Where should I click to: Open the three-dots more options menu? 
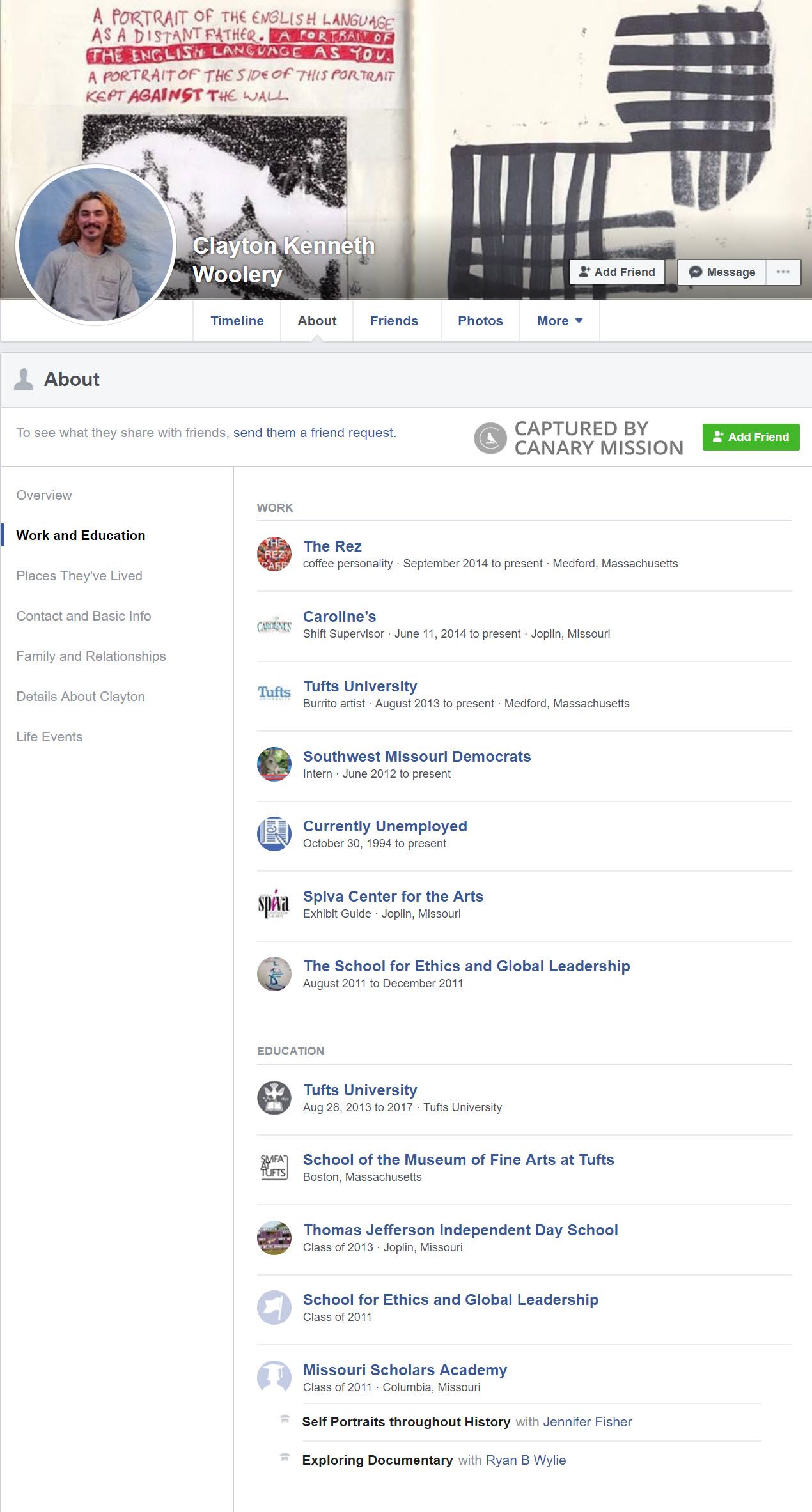click(783, 272)
